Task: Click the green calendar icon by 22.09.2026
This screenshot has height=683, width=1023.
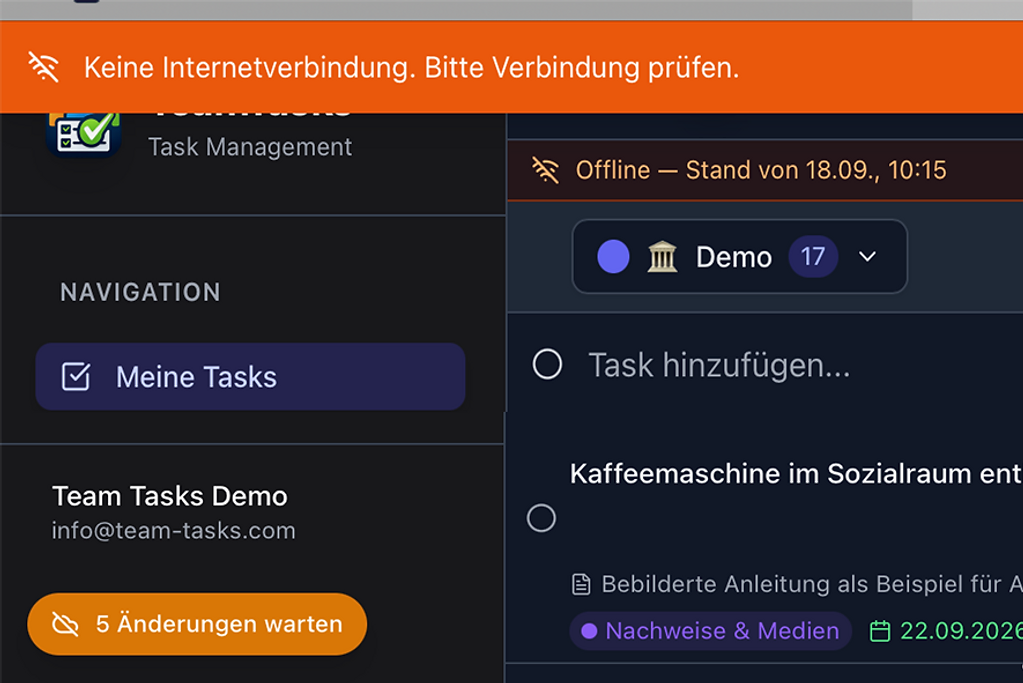Action: (x=880, y=631)
